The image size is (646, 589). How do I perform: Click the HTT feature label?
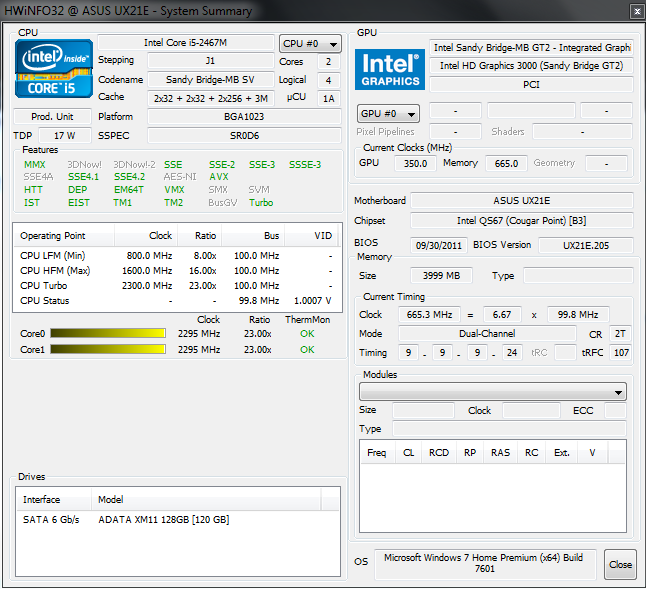point(33,190)
